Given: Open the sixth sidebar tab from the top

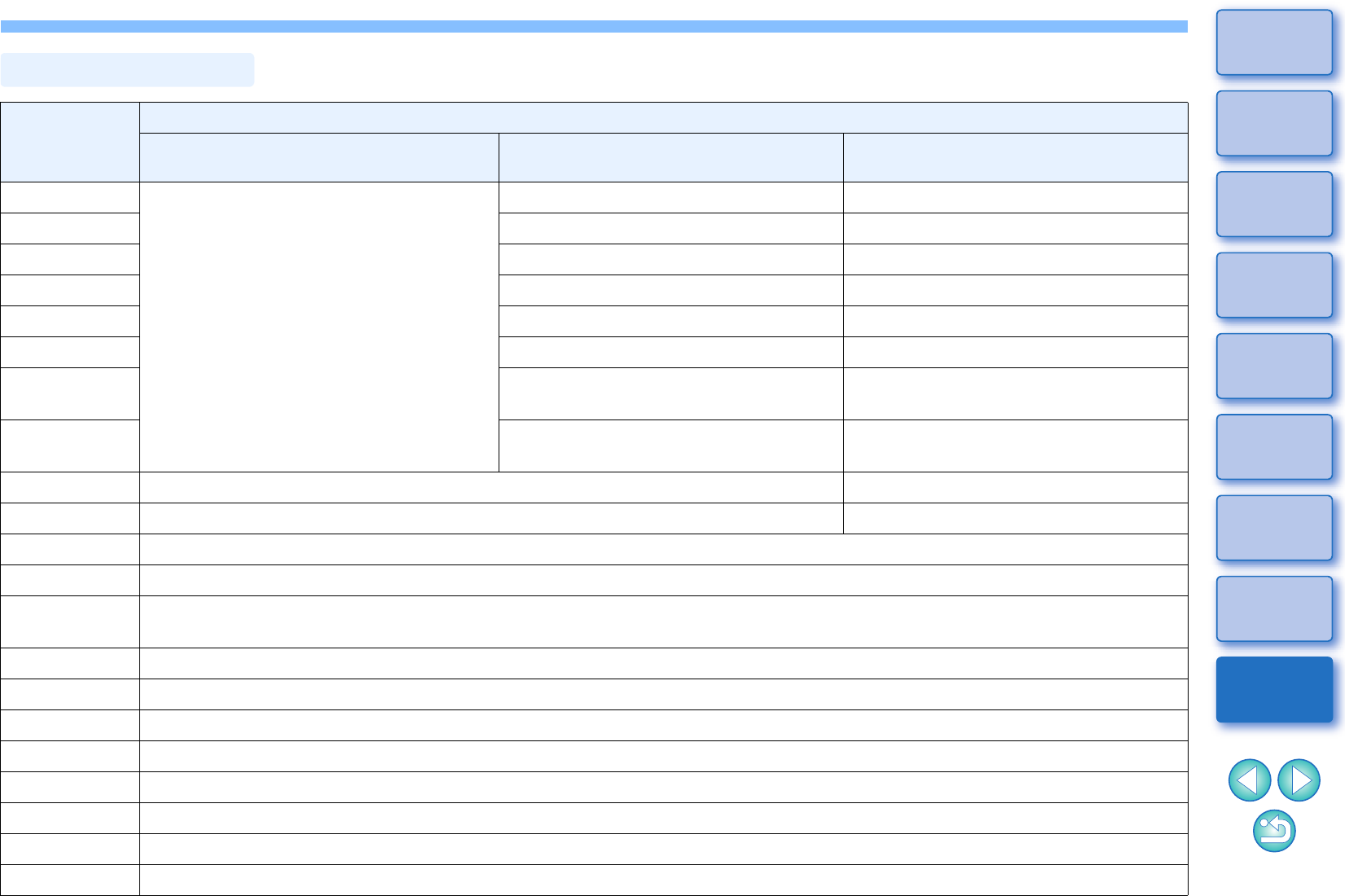Looking at the screenshot, I should tap(1274, 446).
